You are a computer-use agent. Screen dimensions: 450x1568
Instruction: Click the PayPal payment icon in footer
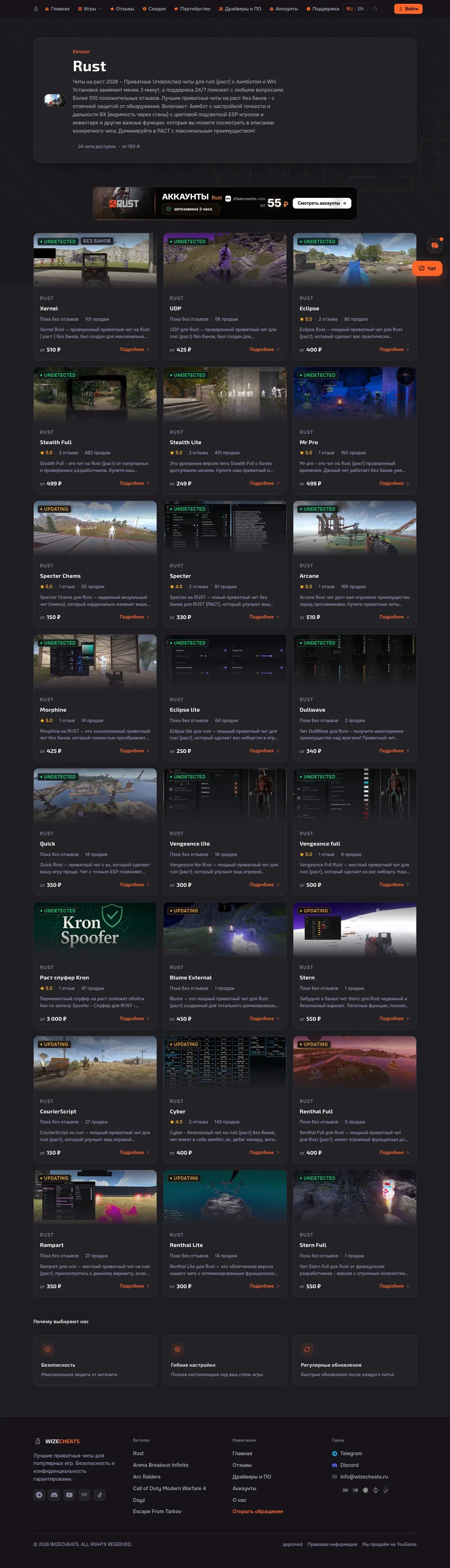click(385, 1490)
